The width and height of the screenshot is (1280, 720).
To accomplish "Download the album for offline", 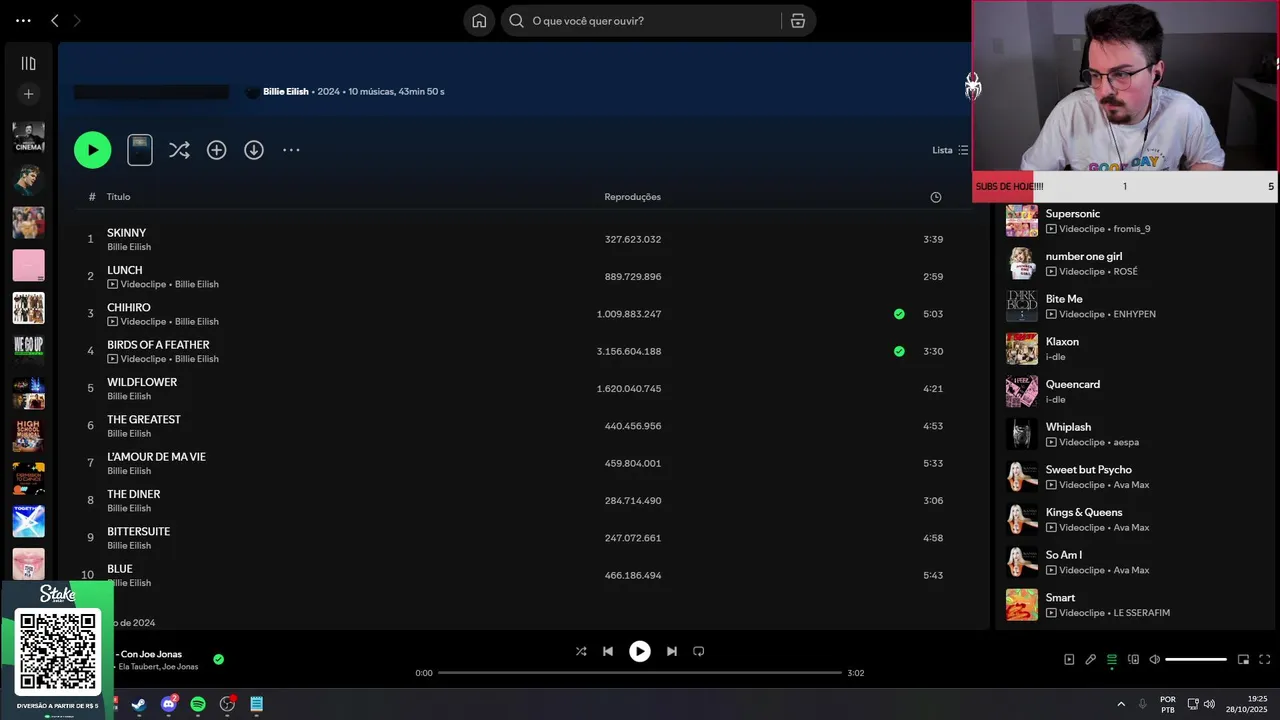I will (x=254, y=150).
